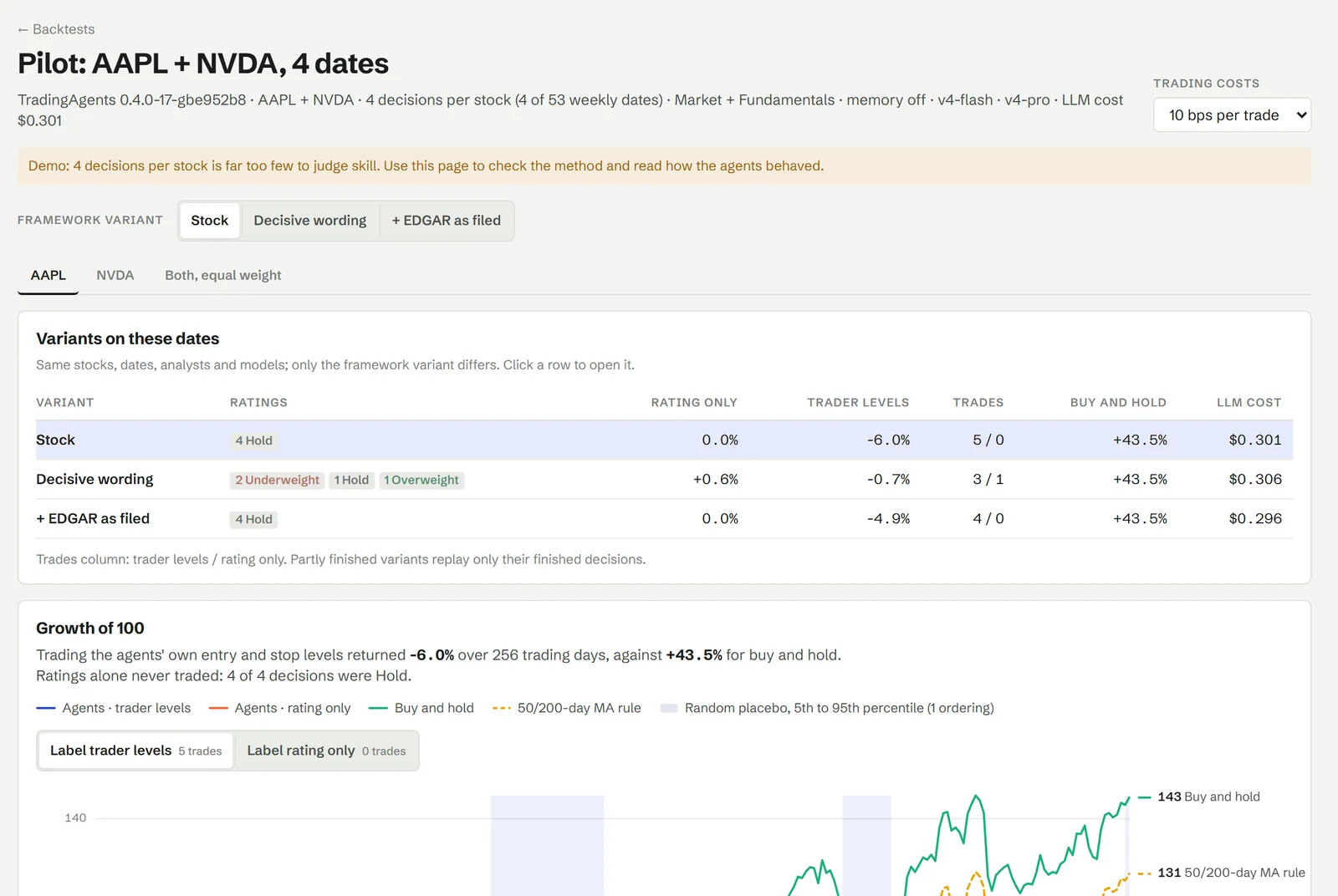Open the Both, equal weight tab
This screenshot has width=1338, height=896.
223,275
